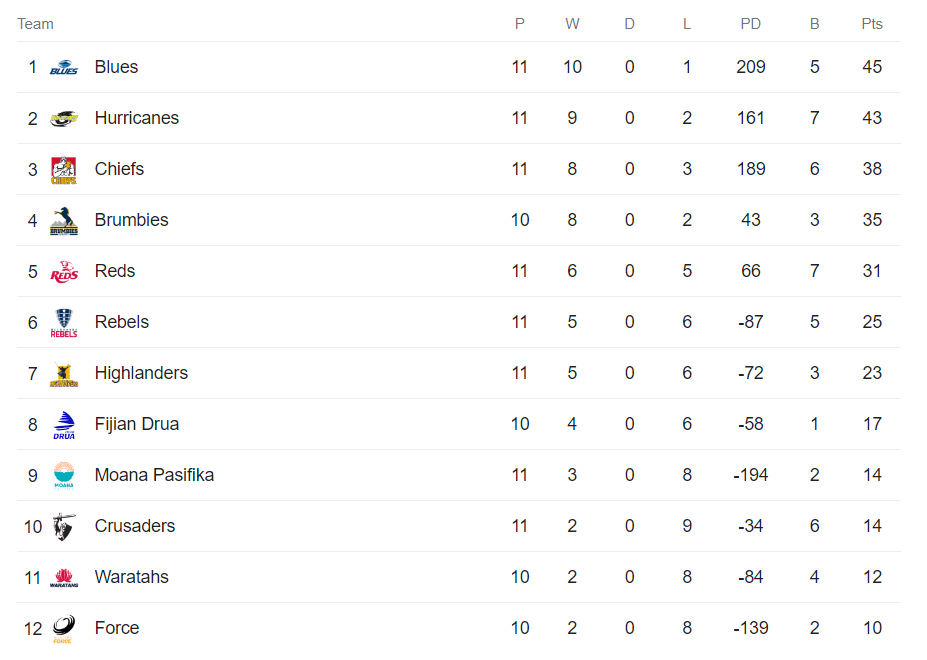Click the Highlanders team logo
Screen dimensions: 927x660
pos(64,374)
